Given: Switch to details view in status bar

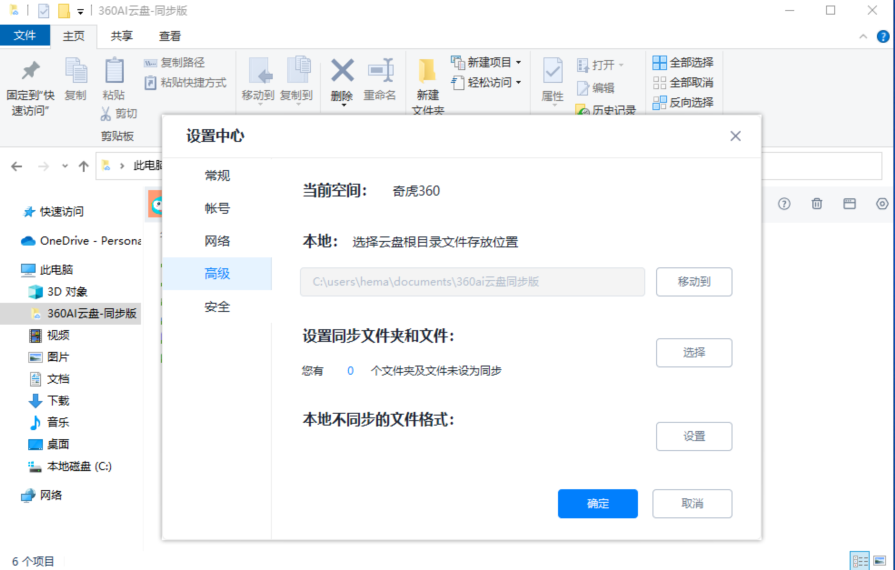Looking at the screenshot, I should pos(860,561).
